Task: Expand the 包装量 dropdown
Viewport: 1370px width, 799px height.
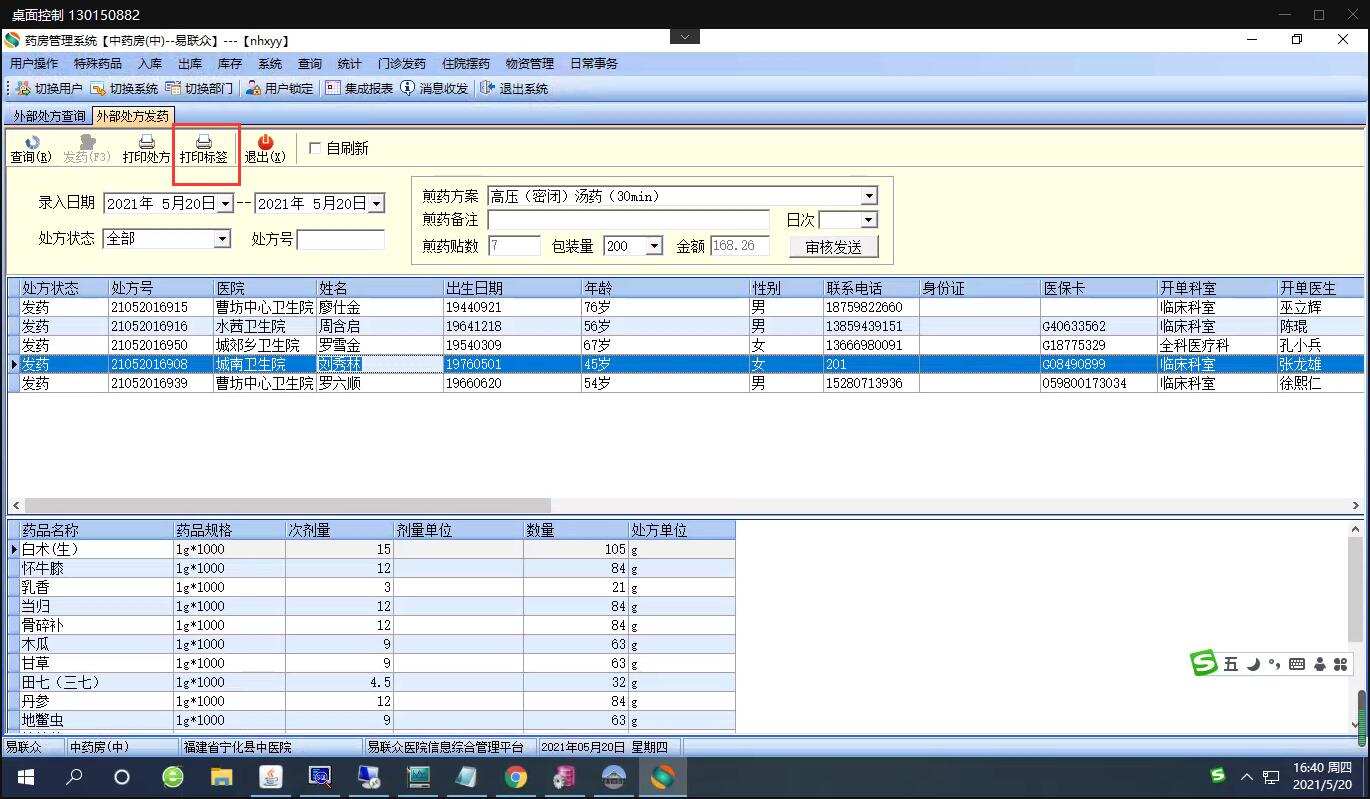Action: 654,246
